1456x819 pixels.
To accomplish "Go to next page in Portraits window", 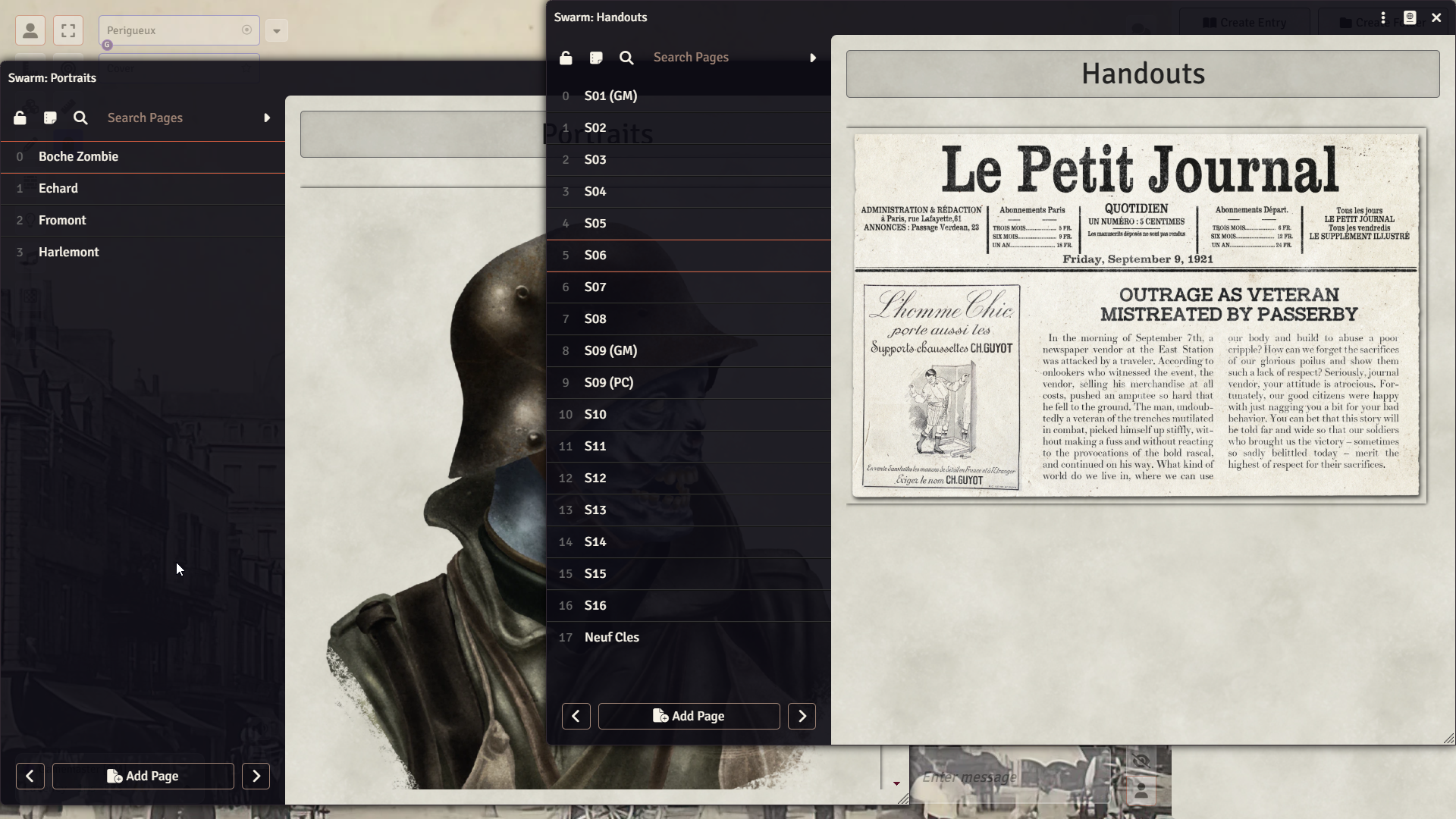I will (x=256, y=777).
